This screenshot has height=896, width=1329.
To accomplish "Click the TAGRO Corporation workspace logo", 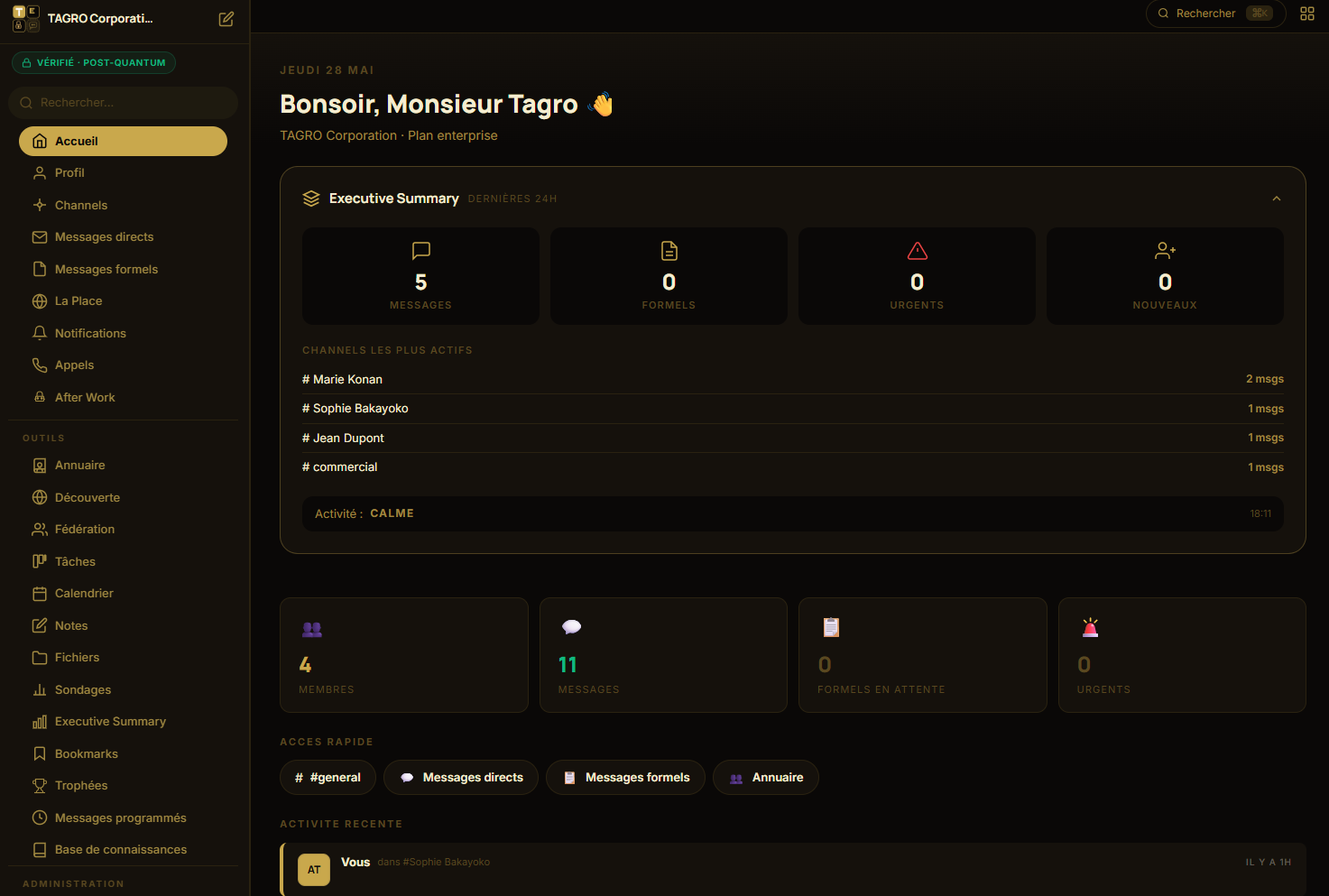I will click(26, 19).
